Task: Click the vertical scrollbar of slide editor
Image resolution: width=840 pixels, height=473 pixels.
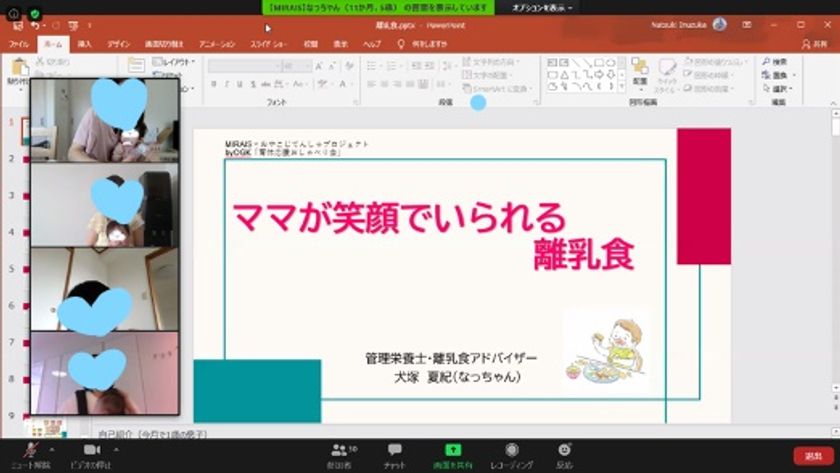Action: 834,250
